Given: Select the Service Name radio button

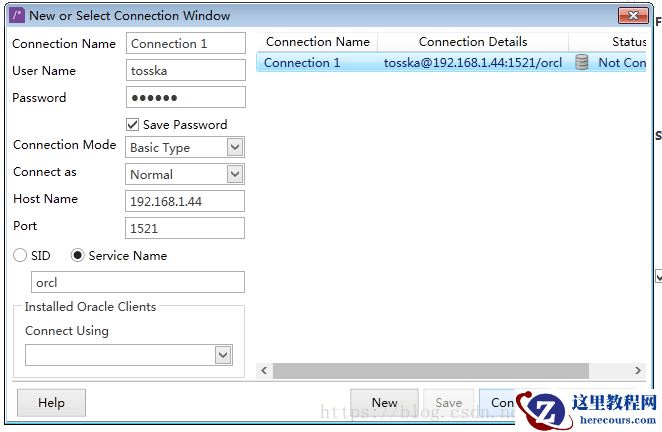Looking at the screenshot, I should point(77,255).
